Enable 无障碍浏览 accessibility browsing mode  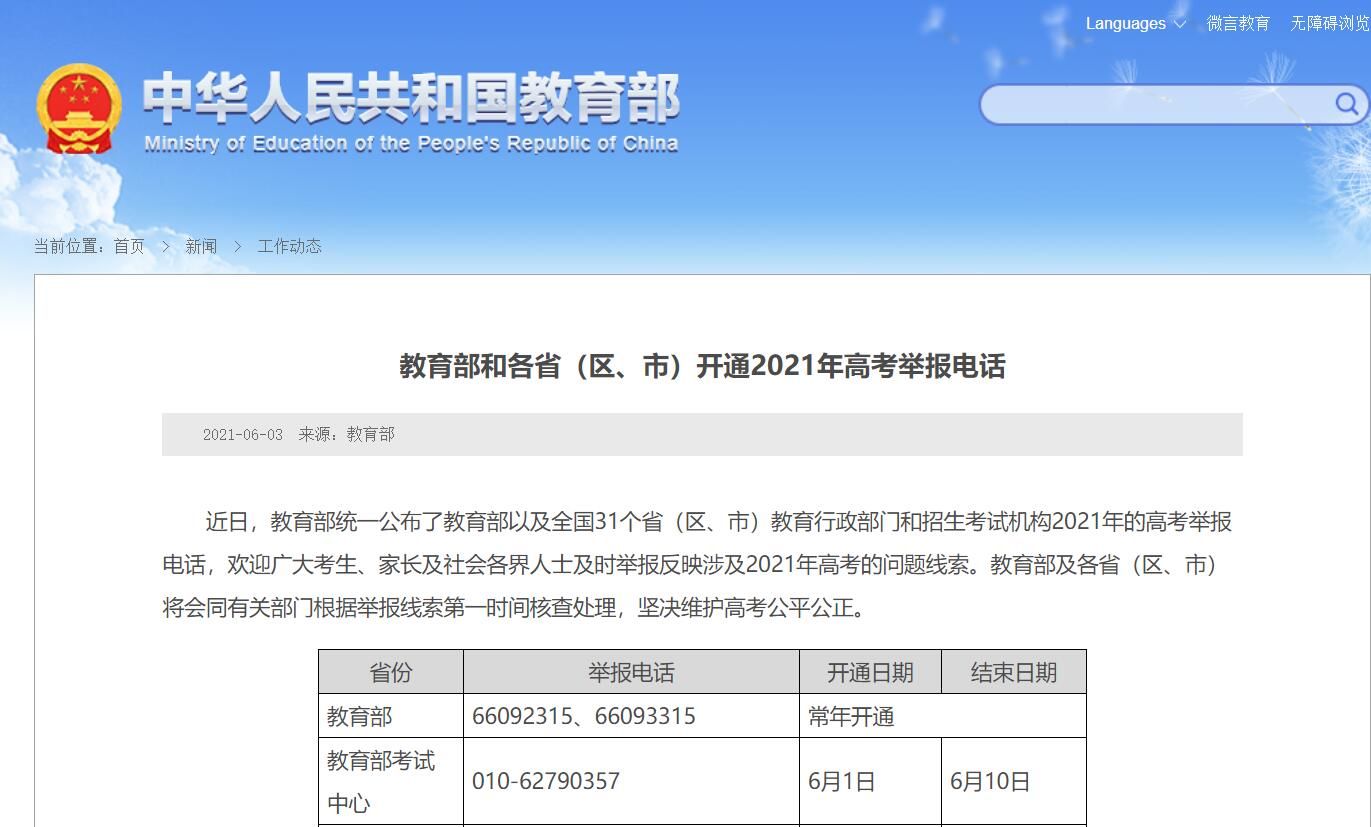(1329, 24)
